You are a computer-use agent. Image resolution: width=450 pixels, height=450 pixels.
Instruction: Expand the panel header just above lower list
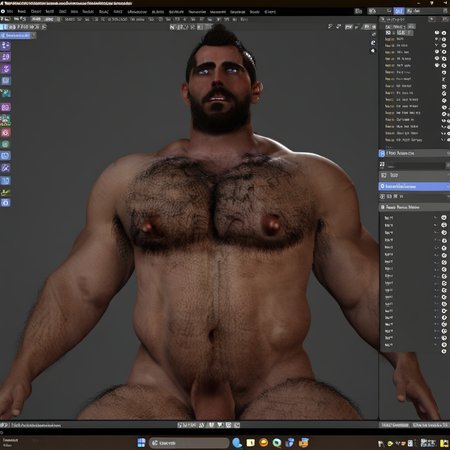[x=414, y=207]
